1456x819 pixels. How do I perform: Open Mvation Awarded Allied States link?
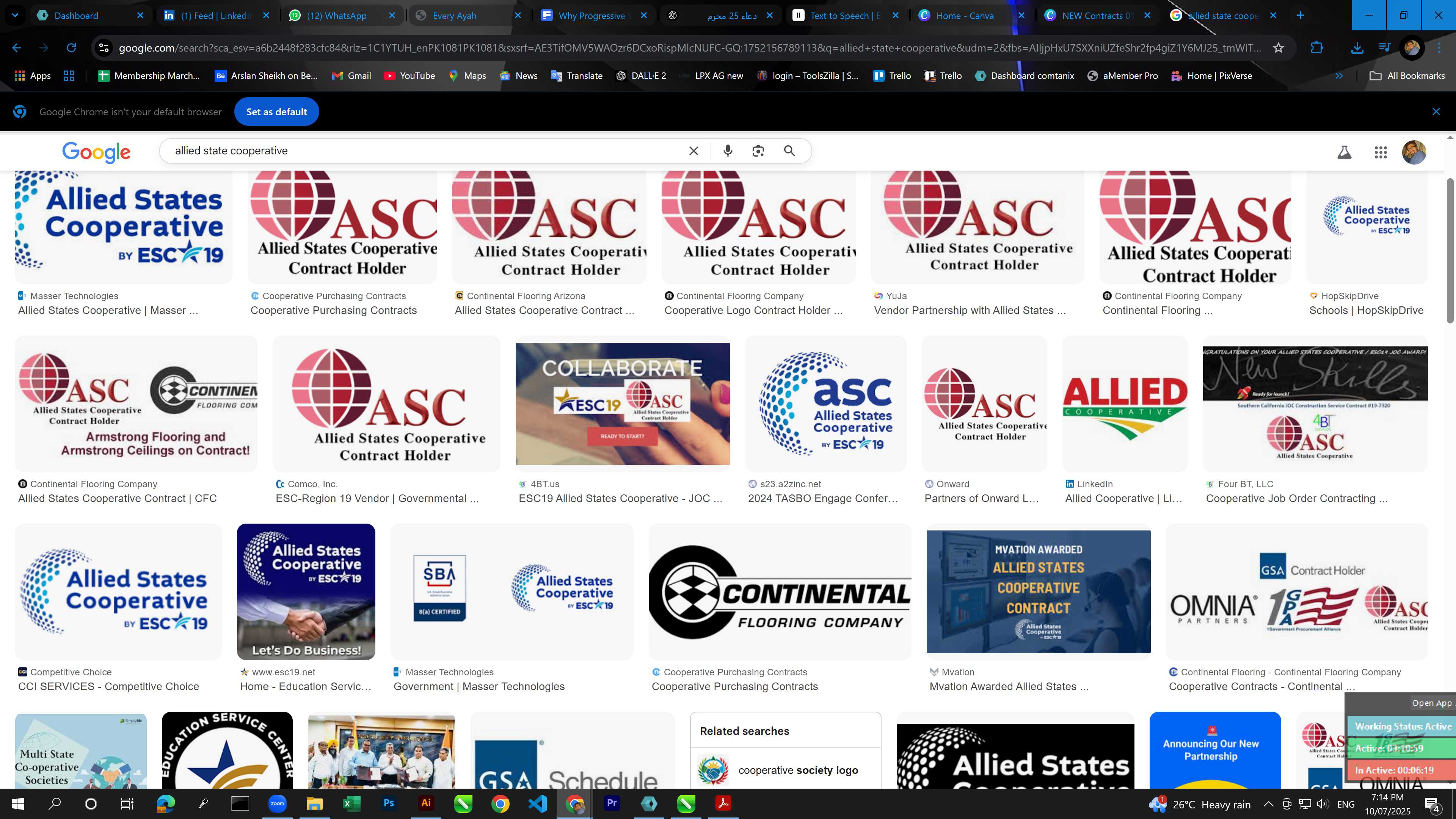click(1009, 687)
